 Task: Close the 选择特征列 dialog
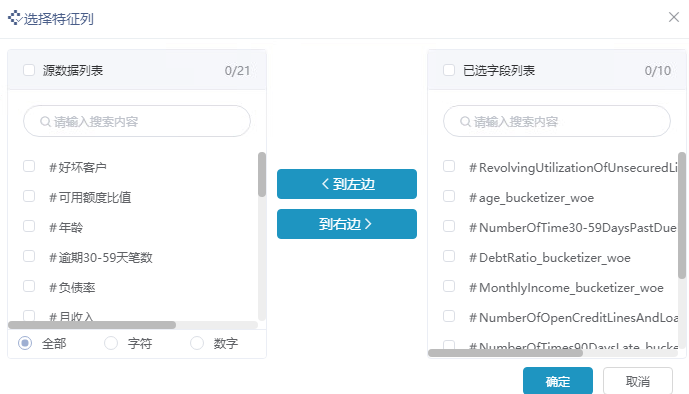[674, 17]
